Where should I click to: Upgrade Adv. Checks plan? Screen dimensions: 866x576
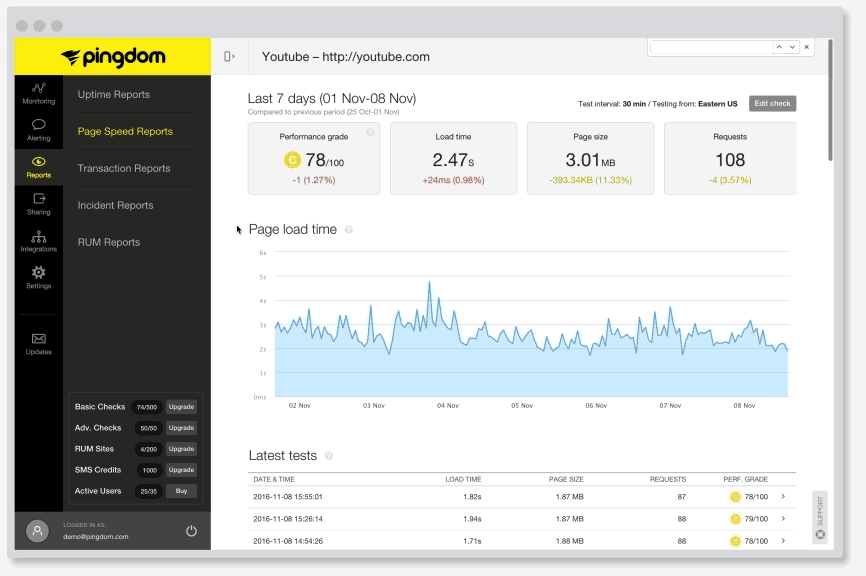(181, 428)
